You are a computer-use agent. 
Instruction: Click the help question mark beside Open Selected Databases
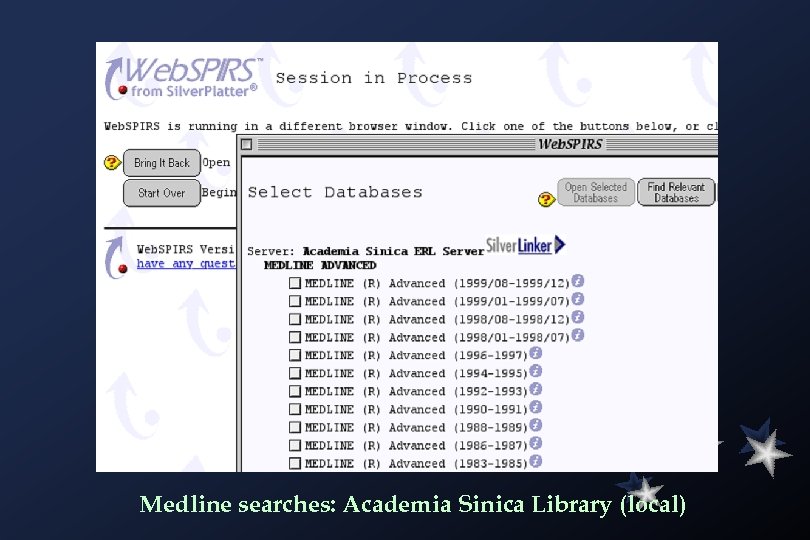point(546,199)
